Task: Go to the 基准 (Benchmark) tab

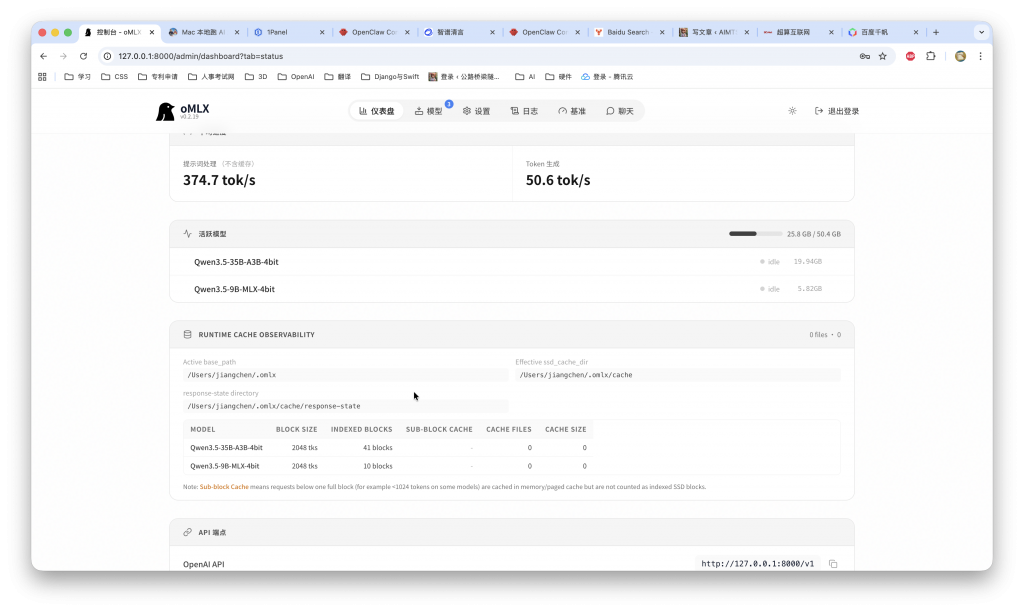Action: click(572, 111)
